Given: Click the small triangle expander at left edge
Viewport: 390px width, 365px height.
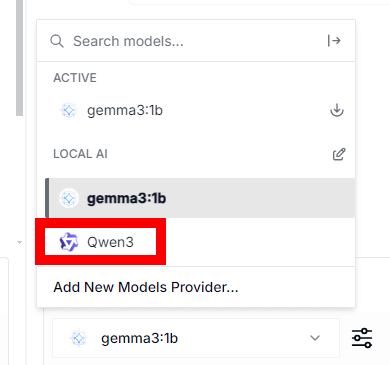Looking at the screenshot, I should (x=19, y=242).
